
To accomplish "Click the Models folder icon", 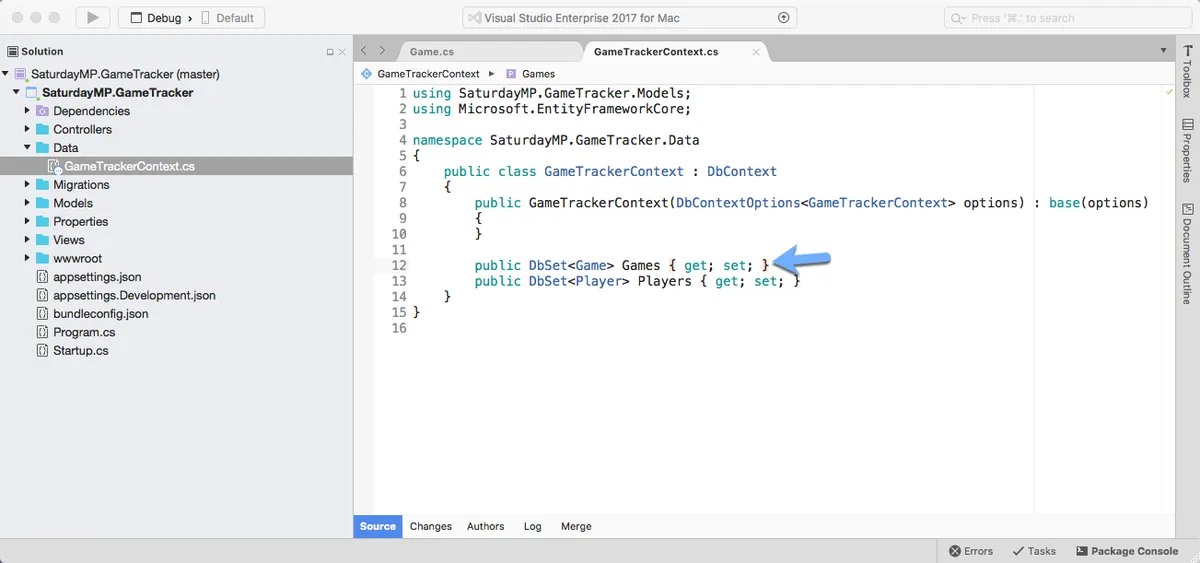I will tap(42, 203).
